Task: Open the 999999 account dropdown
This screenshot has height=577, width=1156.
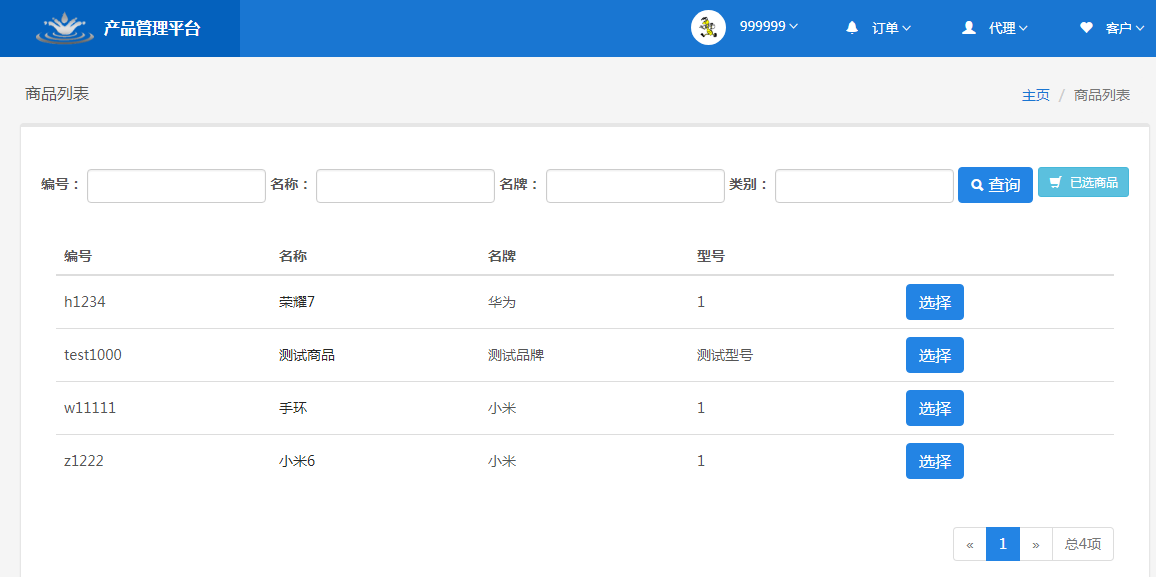Action: pos(768,27)
